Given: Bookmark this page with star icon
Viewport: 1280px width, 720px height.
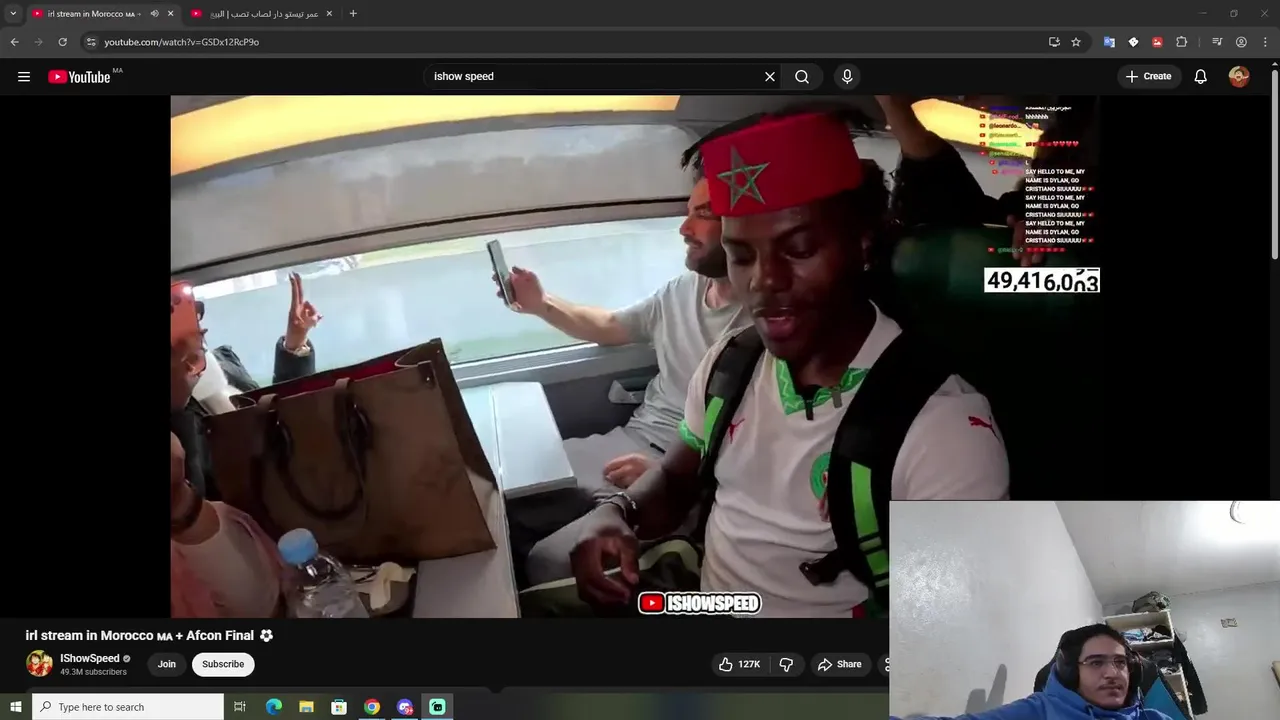Looking at the screenshot, I should [1076, 42].
